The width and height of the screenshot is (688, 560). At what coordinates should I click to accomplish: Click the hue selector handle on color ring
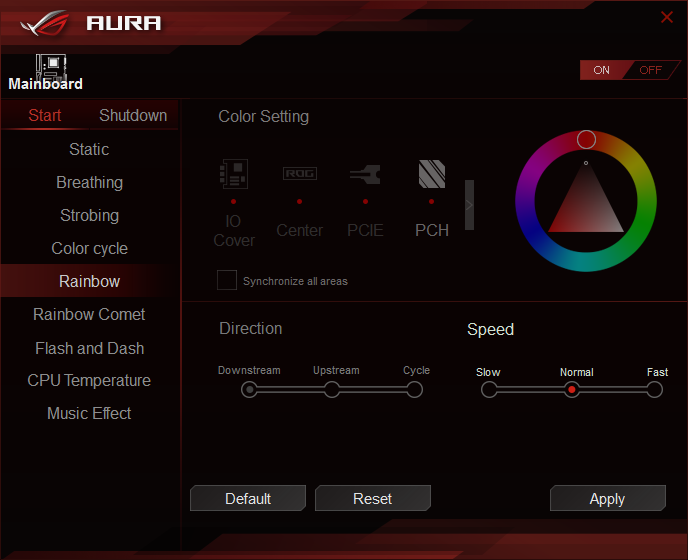pyautogui.click(x=586, y=140)
